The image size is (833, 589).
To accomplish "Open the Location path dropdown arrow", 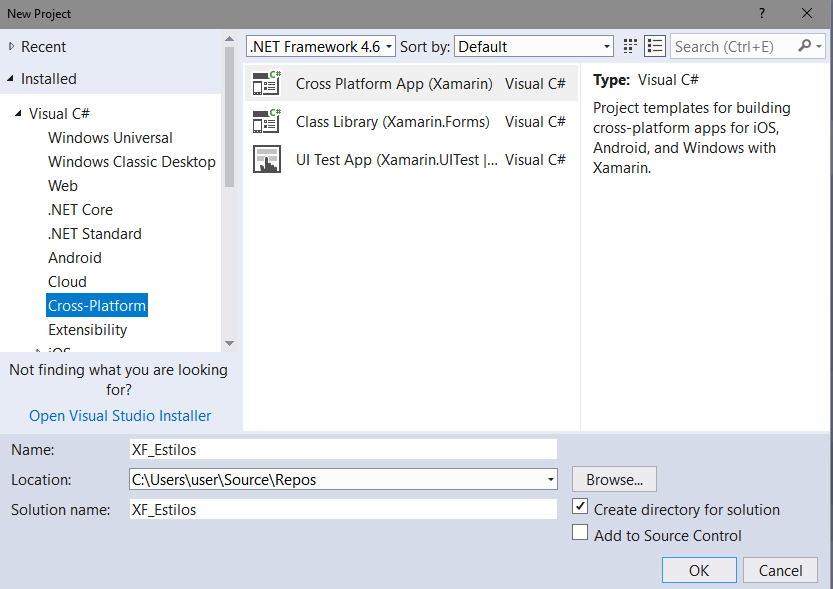I will tap(551, 480).
